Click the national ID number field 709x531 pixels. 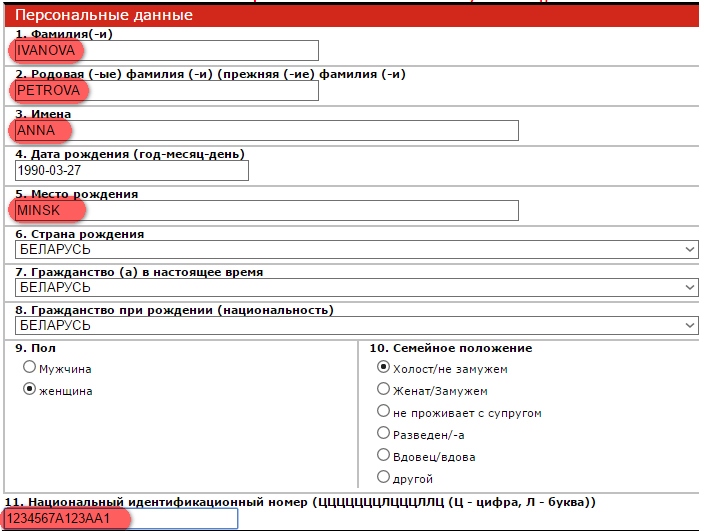pos(121,518)
